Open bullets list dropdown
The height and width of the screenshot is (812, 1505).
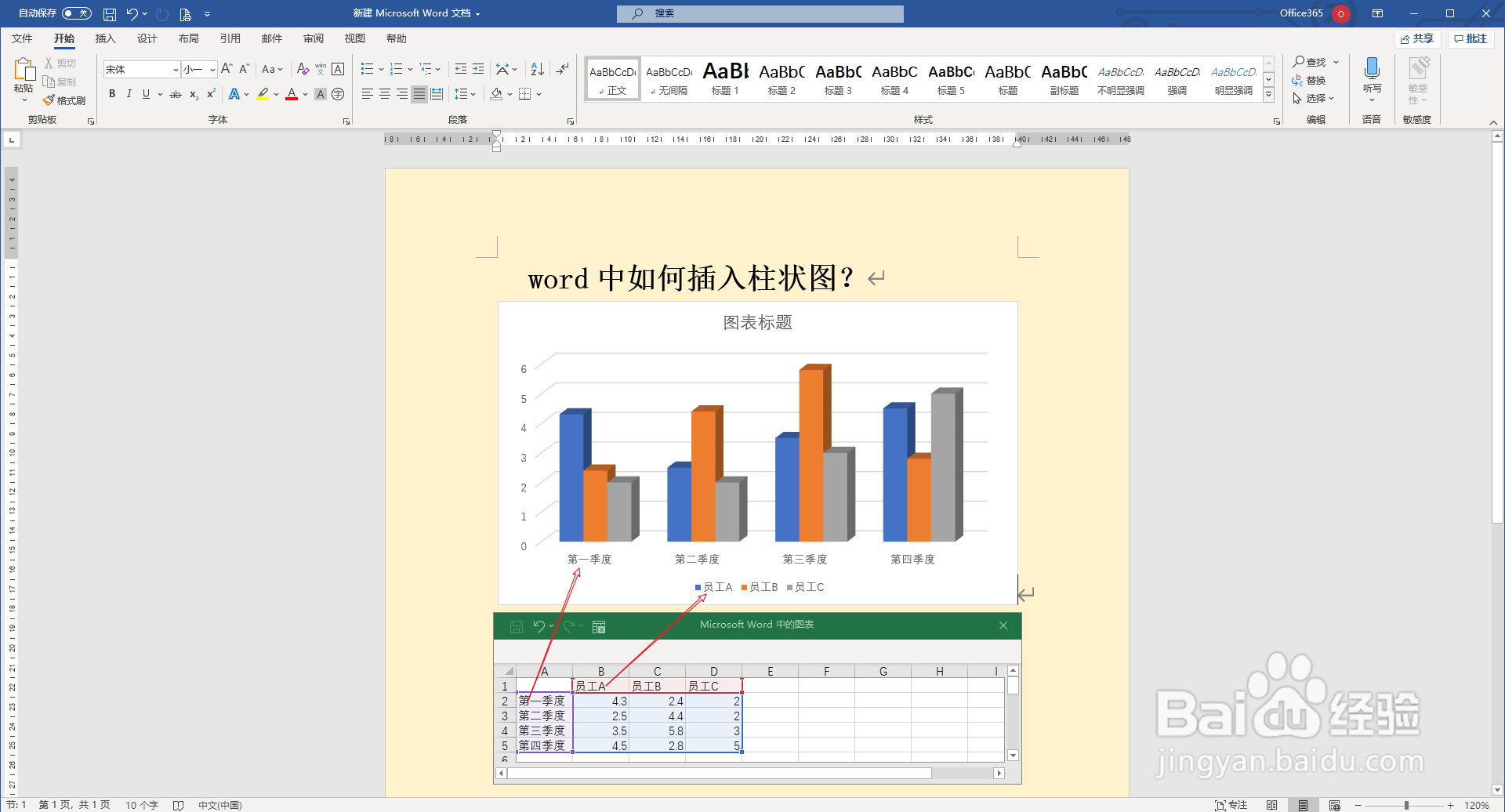click(381, 69)
